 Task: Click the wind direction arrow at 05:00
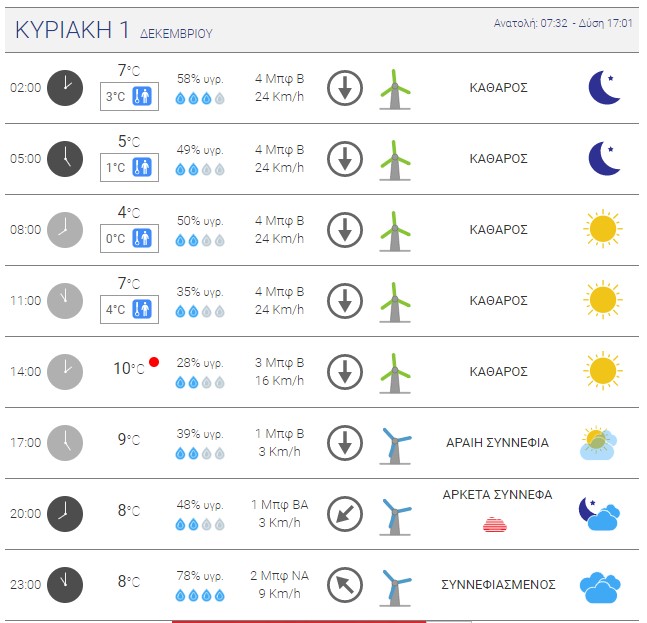(345, 158)
